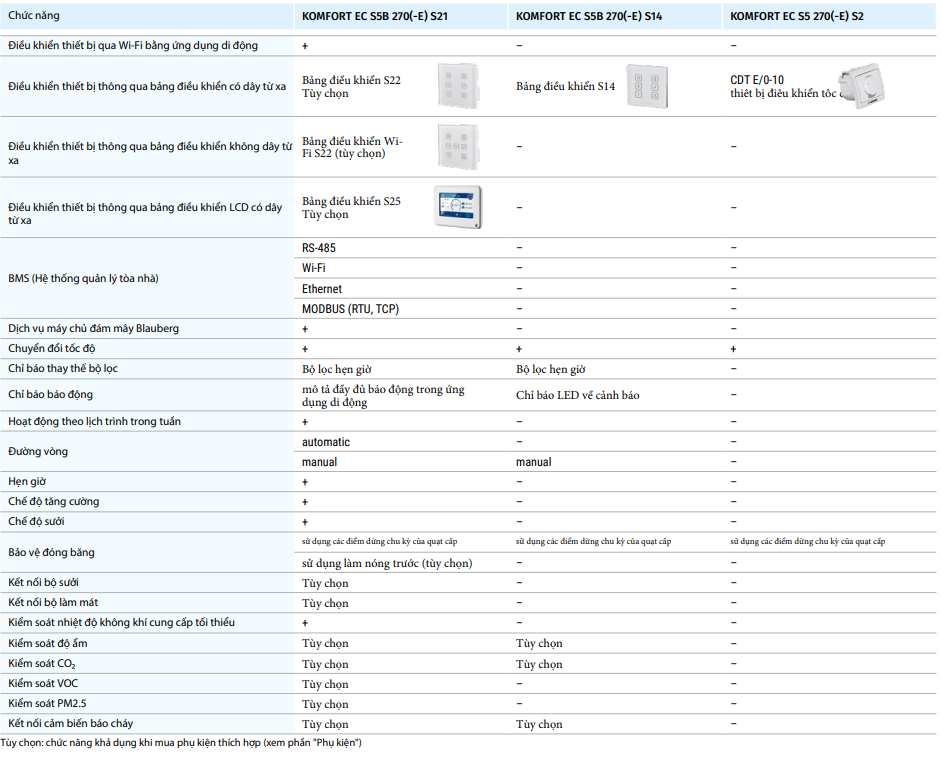This screenshot has width=942, height=762.
Task: Click 'Hoạt động theo lịch trình trong tuần' label
Action: tap(94, 421)
